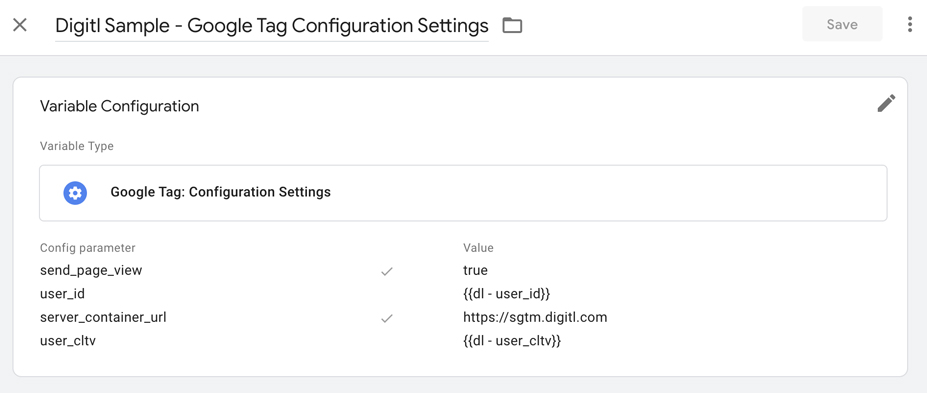Click the 'Variable Type' label

tap(77, 146)
